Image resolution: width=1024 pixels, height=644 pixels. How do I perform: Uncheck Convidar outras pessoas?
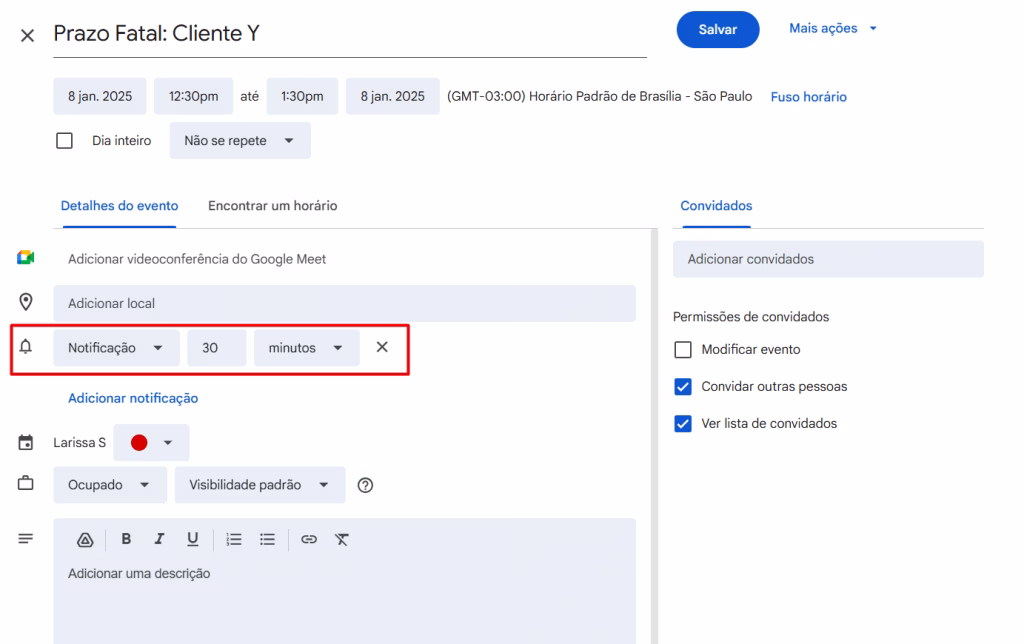[682, 387]
